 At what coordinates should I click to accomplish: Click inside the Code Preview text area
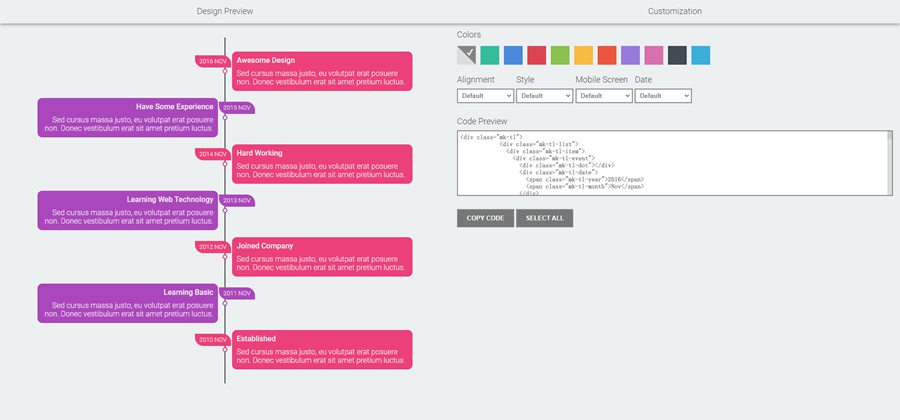[674, 162]
